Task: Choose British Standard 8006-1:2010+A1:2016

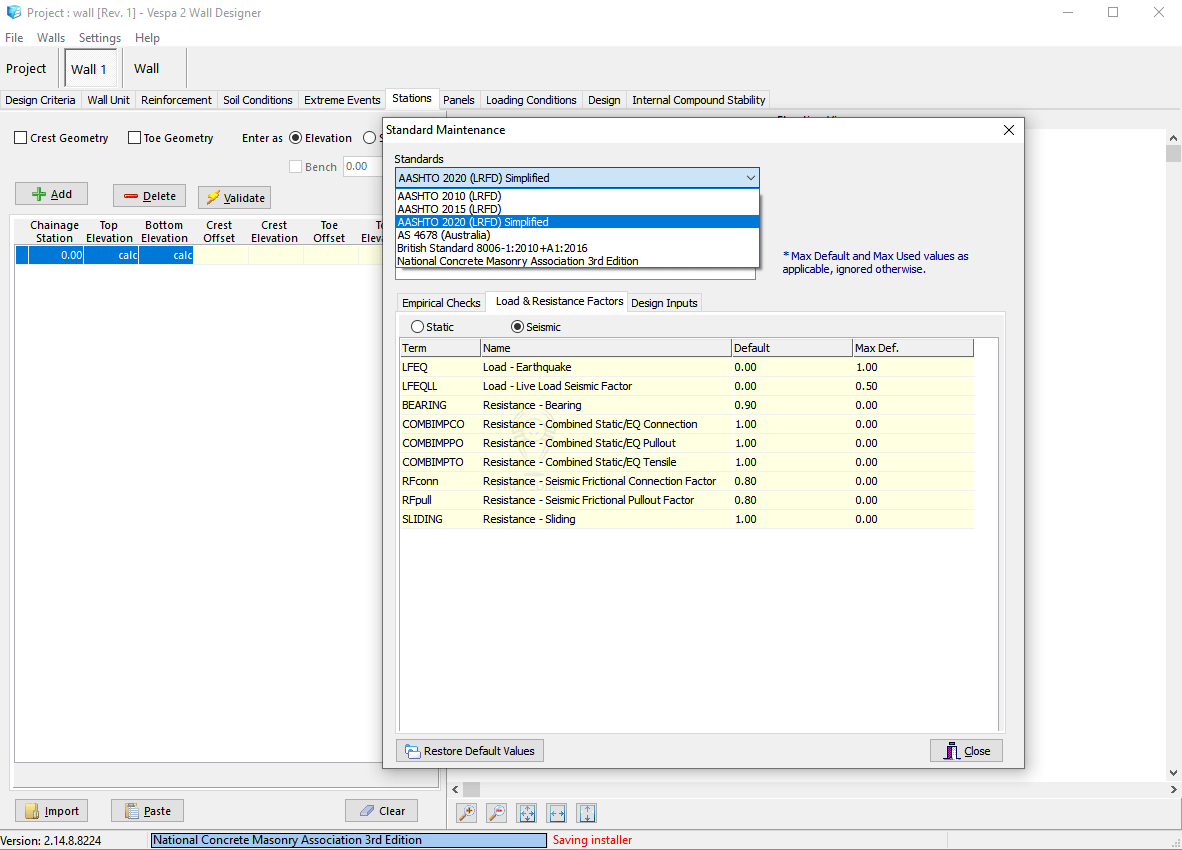Action: (x=577, y=248)
